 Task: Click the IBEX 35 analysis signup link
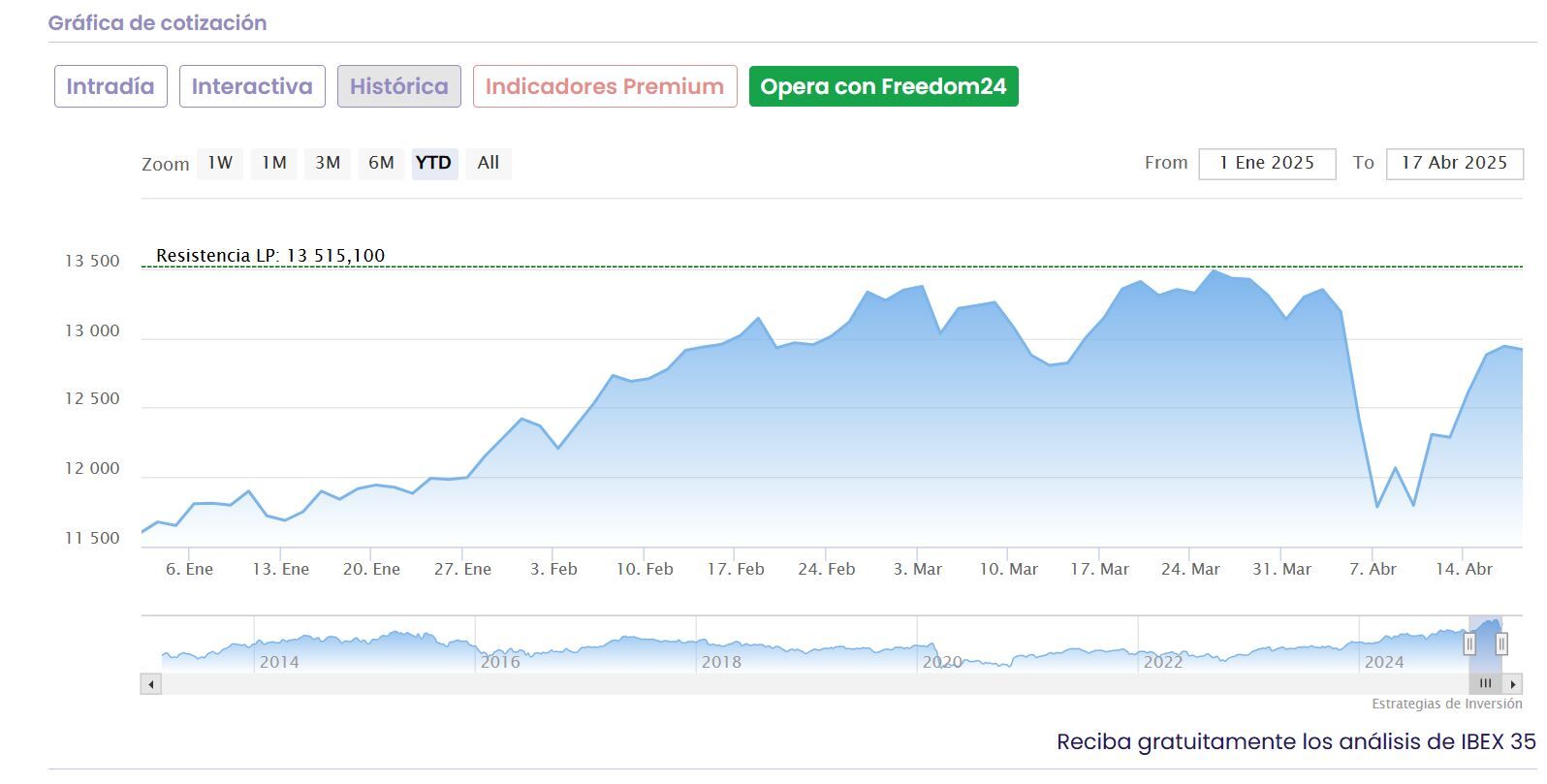1296,742
